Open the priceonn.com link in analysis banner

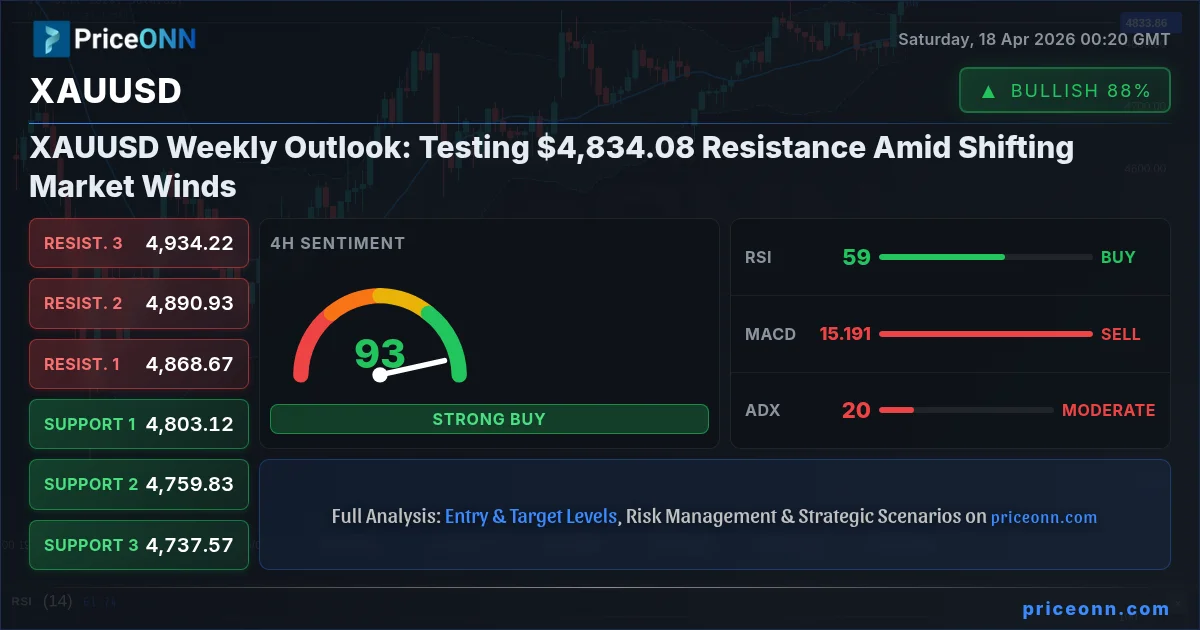click(x=1044, y=518)
